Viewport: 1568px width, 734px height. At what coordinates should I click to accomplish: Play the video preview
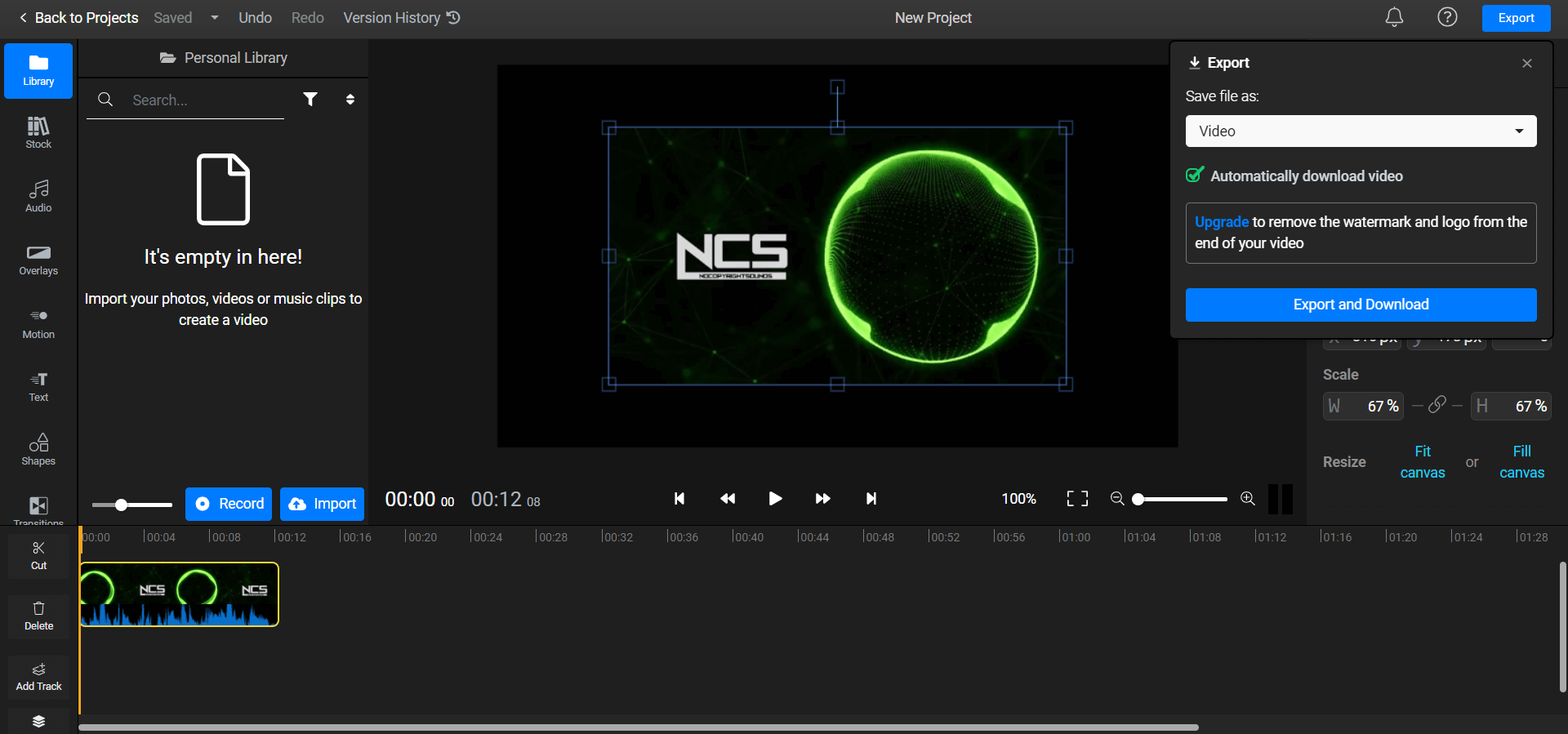tap(775, 499)
